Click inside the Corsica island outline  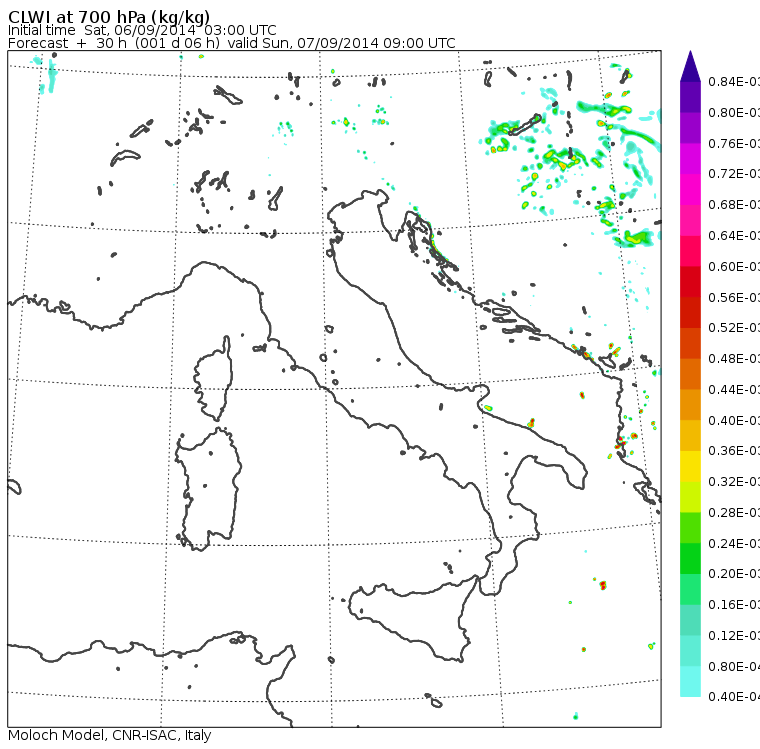pyautogui.click(x=215, y=378)
